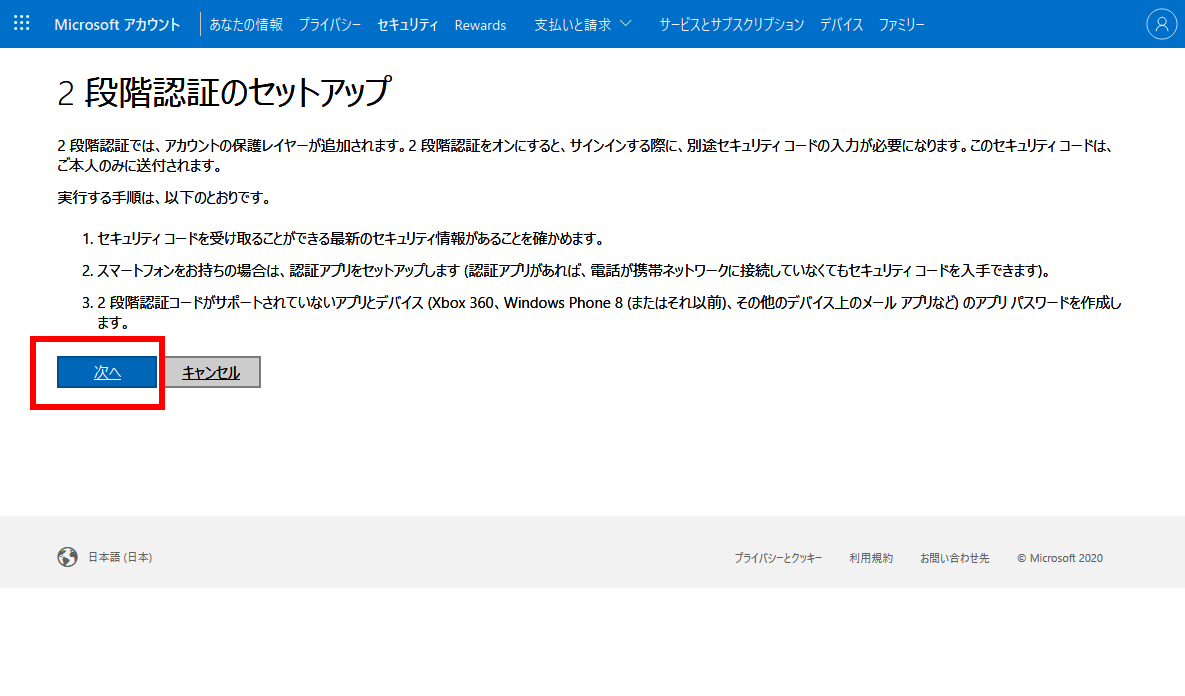Click お問い合わせ先 in the footer
Screen dimensions: 1185x696
click(x=954, y=558)
